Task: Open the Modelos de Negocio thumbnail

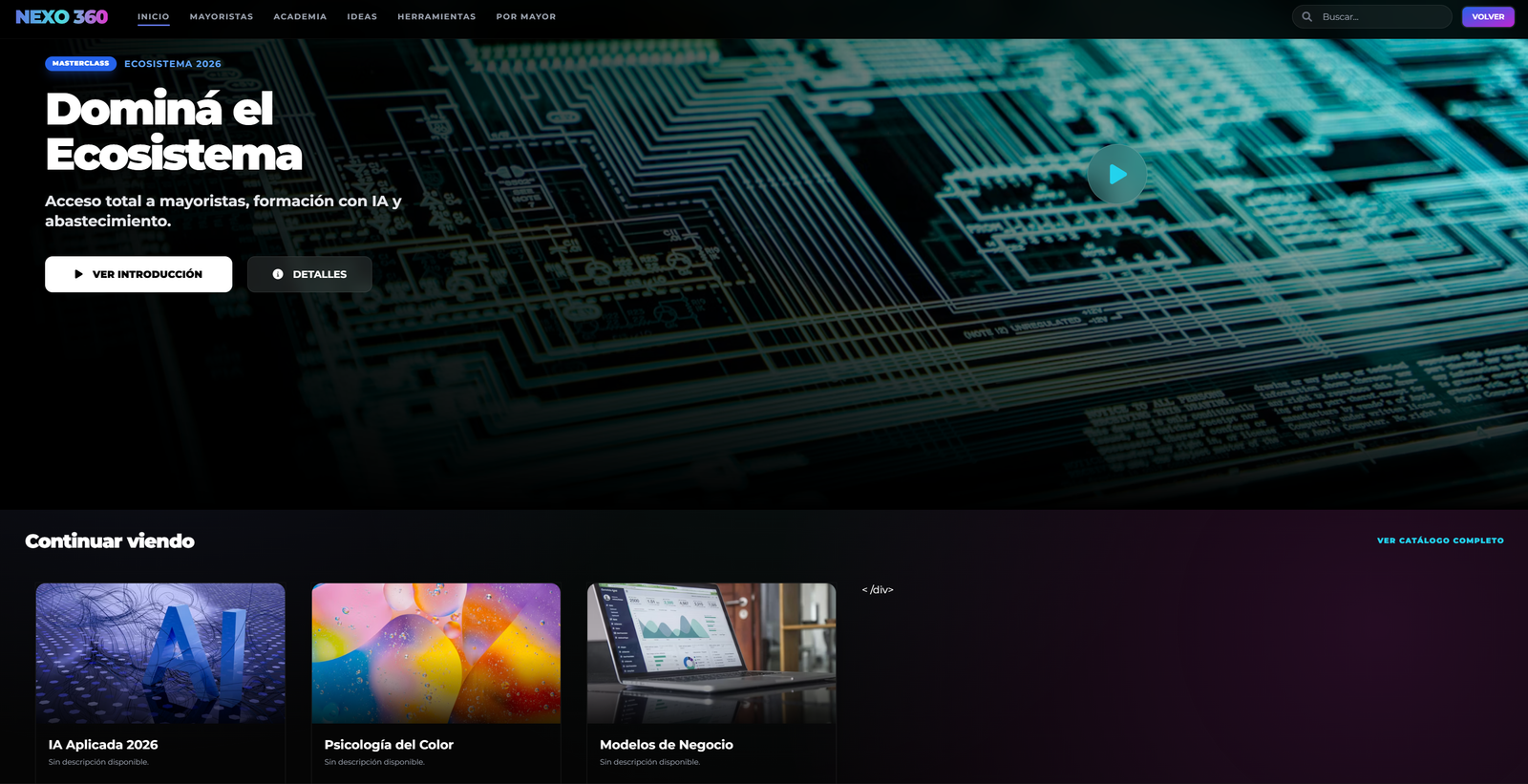Action: 711,653
